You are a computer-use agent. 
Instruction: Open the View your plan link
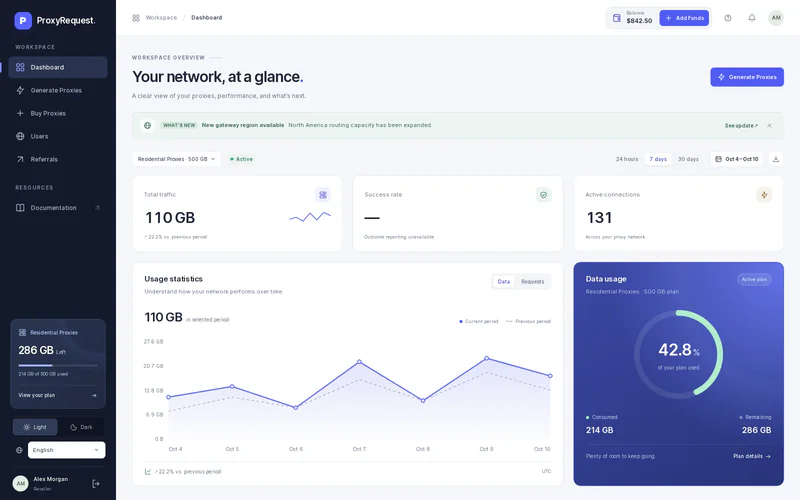click(x=58, y=395)
